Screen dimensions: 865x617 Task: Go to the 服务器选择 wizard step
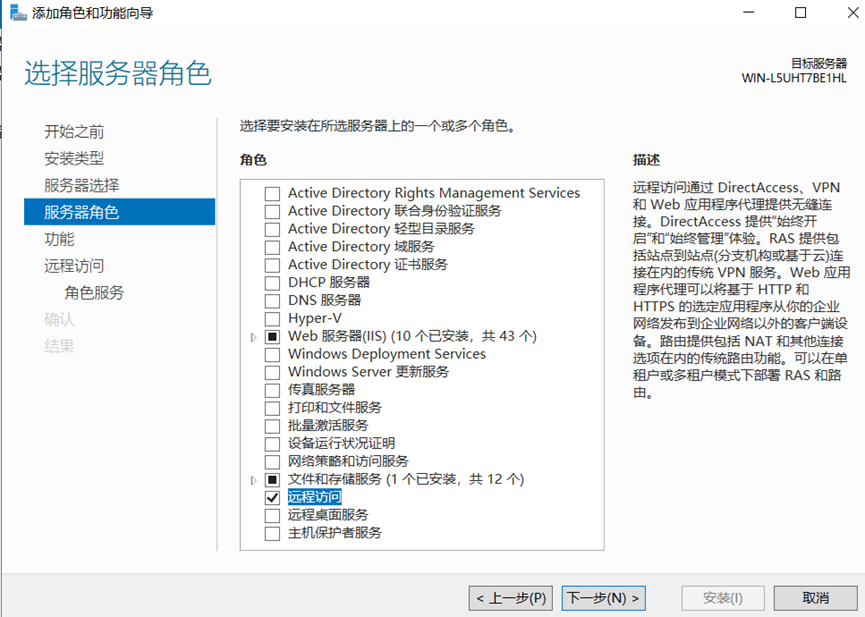82,185
